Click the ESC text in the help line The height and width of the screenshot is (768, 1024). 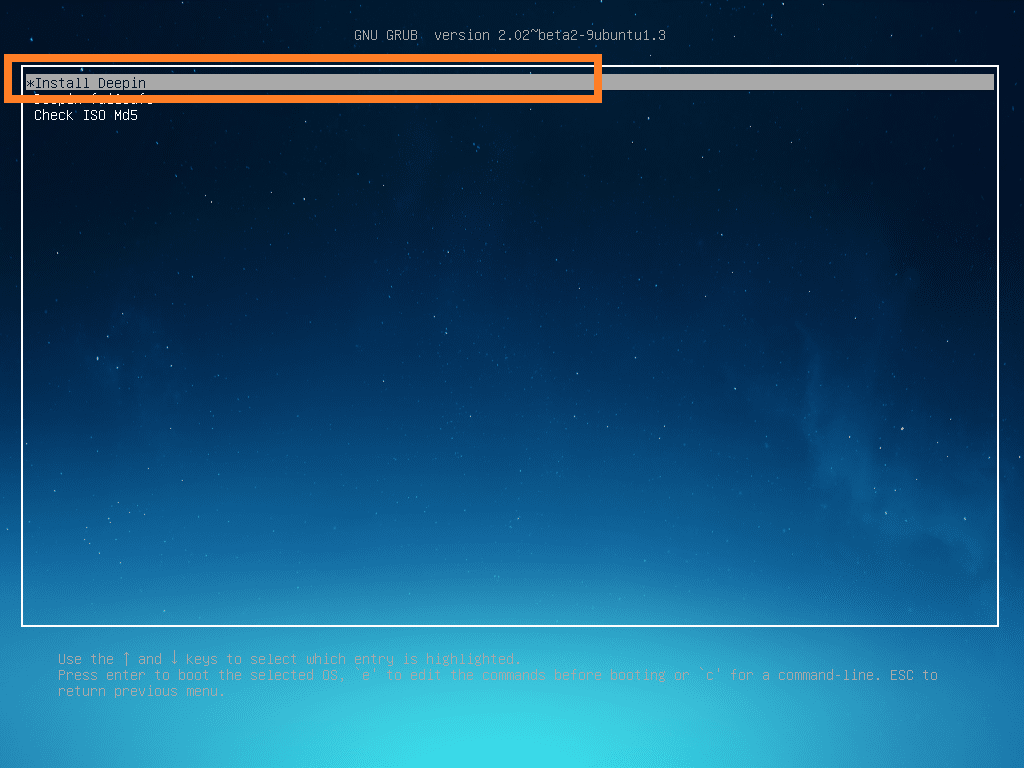[902, 675]
